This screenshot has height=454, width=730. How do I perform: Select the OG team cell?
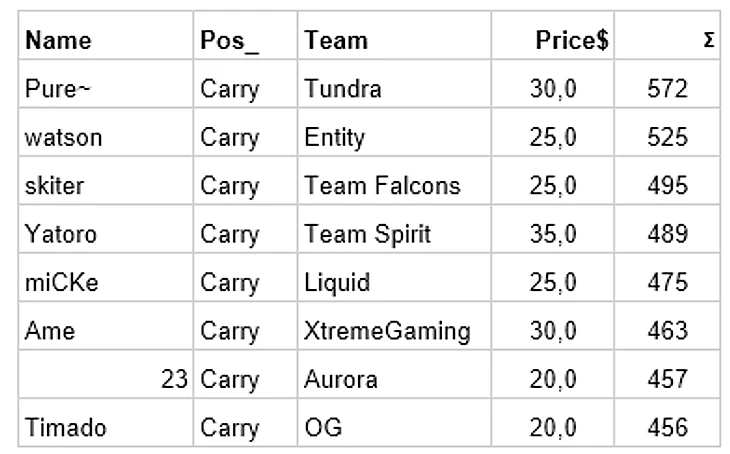[x=394, y=423]
